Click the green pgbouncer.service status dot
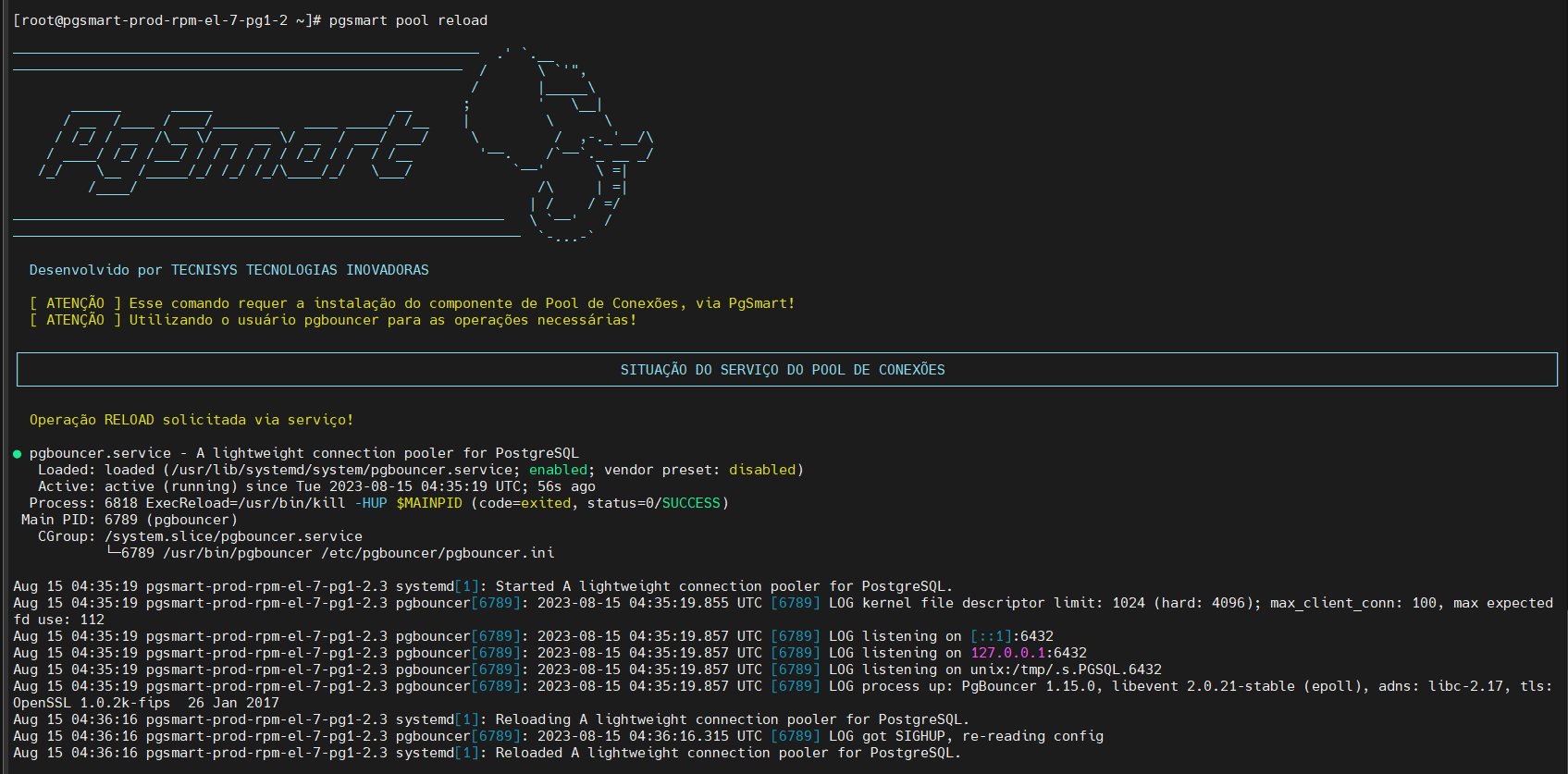The height and width of the screenshot is (774, 1568). (x=18, y=454)
